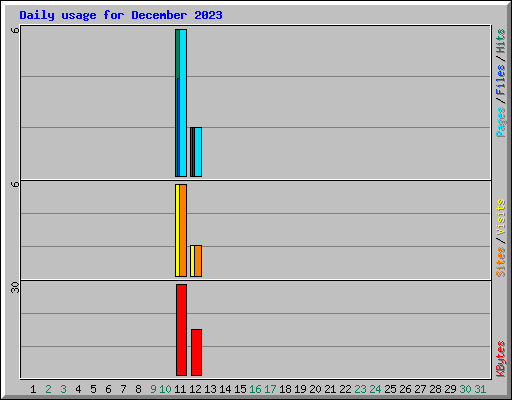Click the yellow Visits bar for day 11
Viewport: 512px width, 400px height.
pyautogui.click(x=177, y=230)
